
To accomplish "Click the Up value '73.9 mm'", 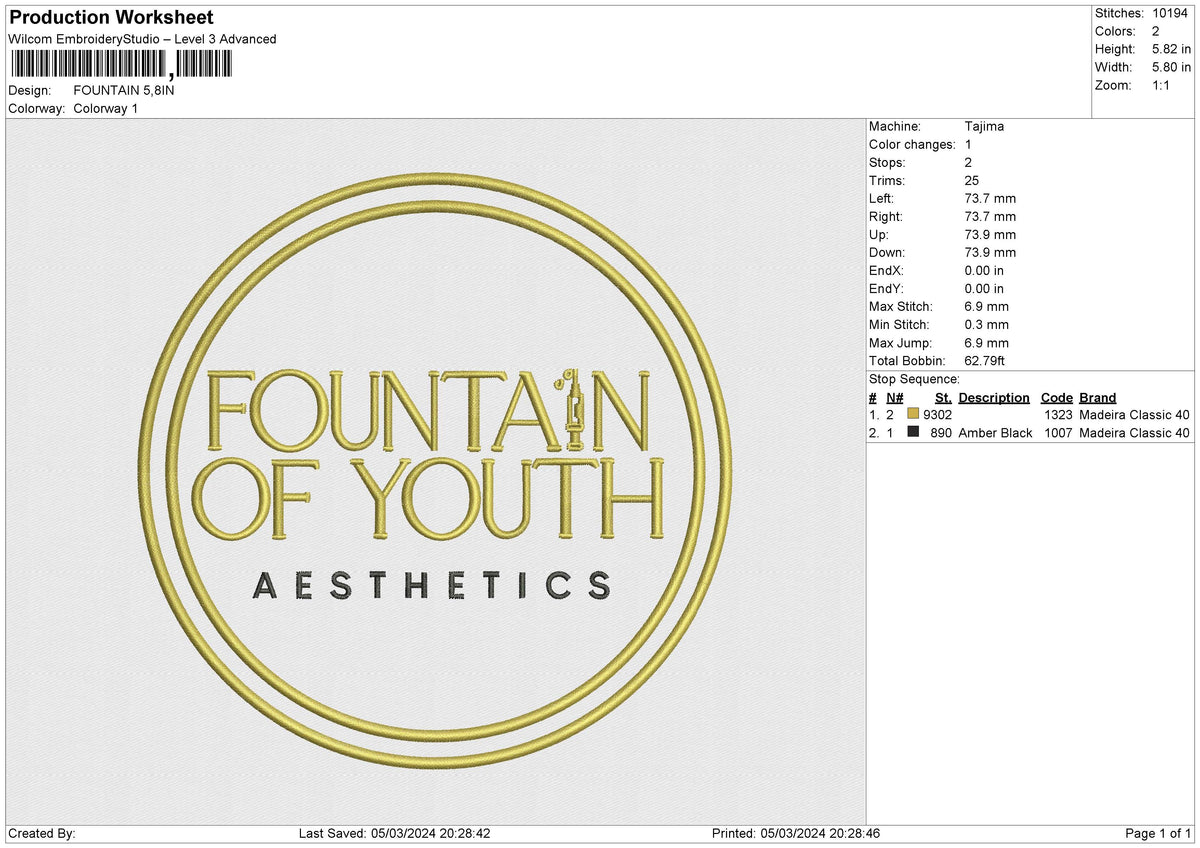I will coord(990,235).
